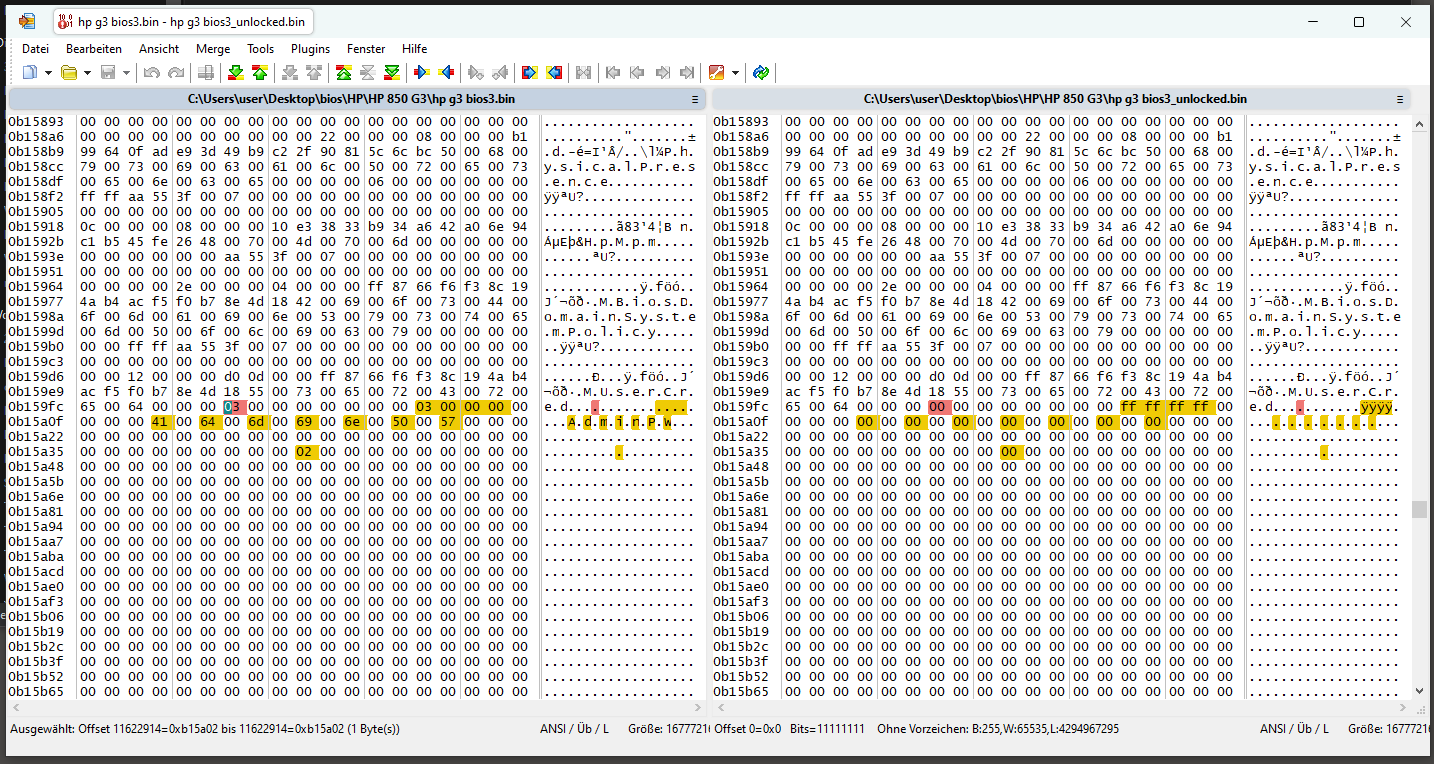Image resolution: width=1434 pixels, height=764 pixels.
Task: Go to the last difference
Action: pos(392,72)
